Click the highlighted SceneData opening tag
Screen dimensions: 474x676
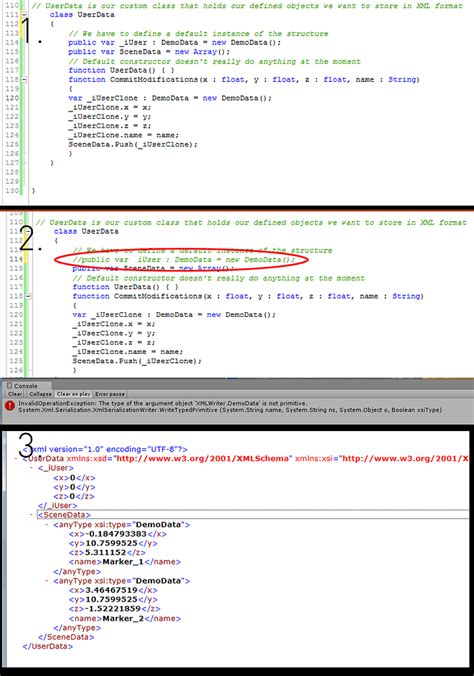(x=64, y=515)
